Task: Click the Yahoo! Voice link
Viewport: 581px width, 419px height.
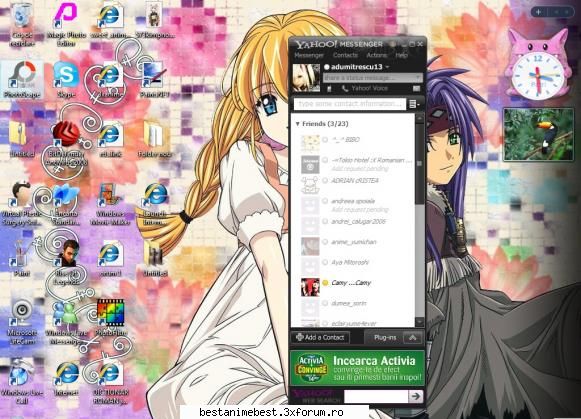Action: point(369,88)
